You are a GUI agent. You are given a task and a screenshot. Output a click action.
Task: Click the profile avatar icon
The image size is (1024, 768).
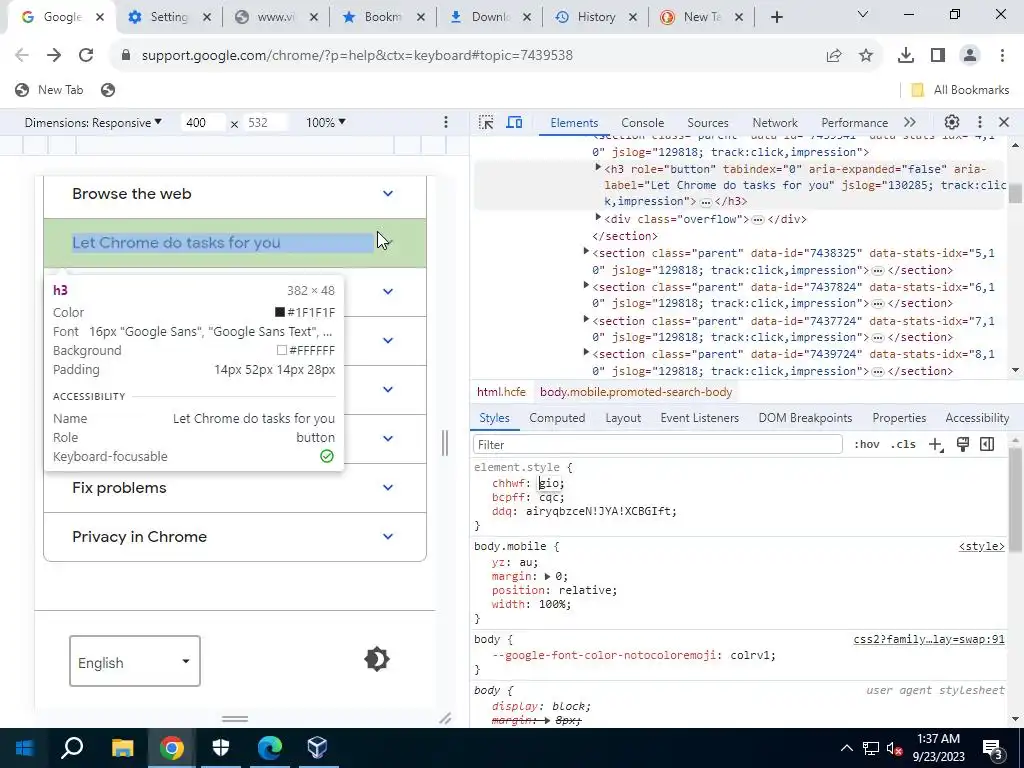pyautogui.click(x=970, y=56)
